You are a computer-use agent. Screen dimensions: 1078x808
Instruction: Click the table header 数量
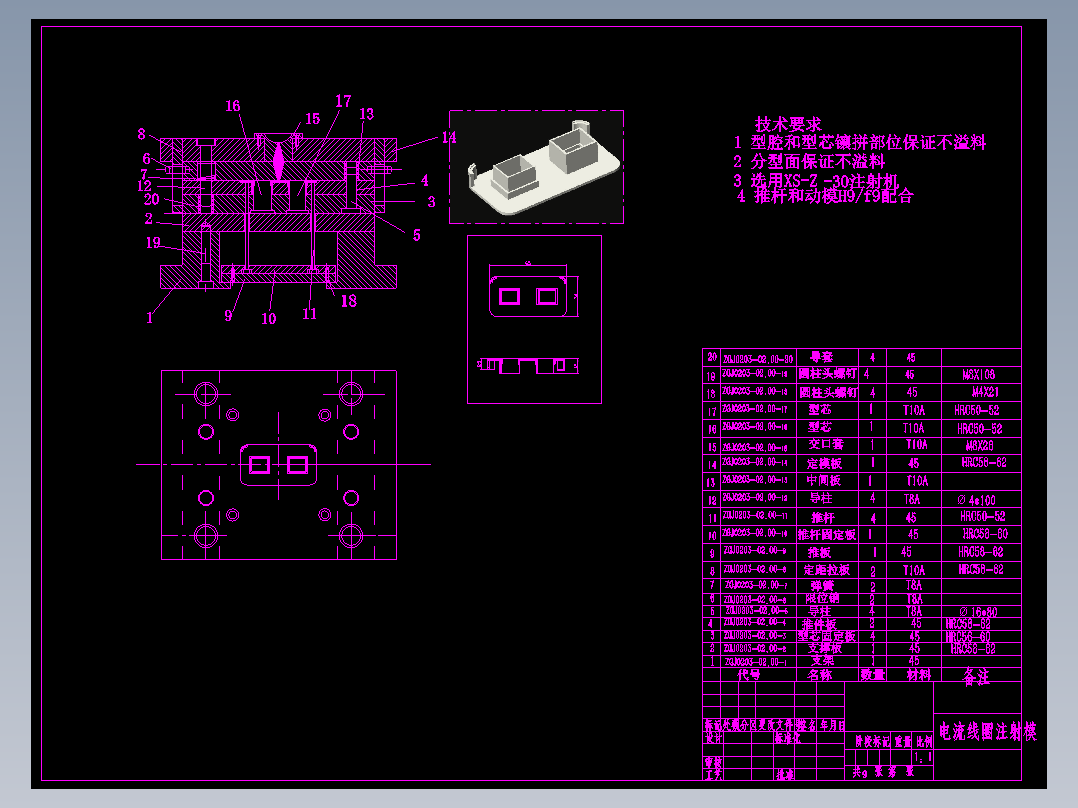pos(872,675)
